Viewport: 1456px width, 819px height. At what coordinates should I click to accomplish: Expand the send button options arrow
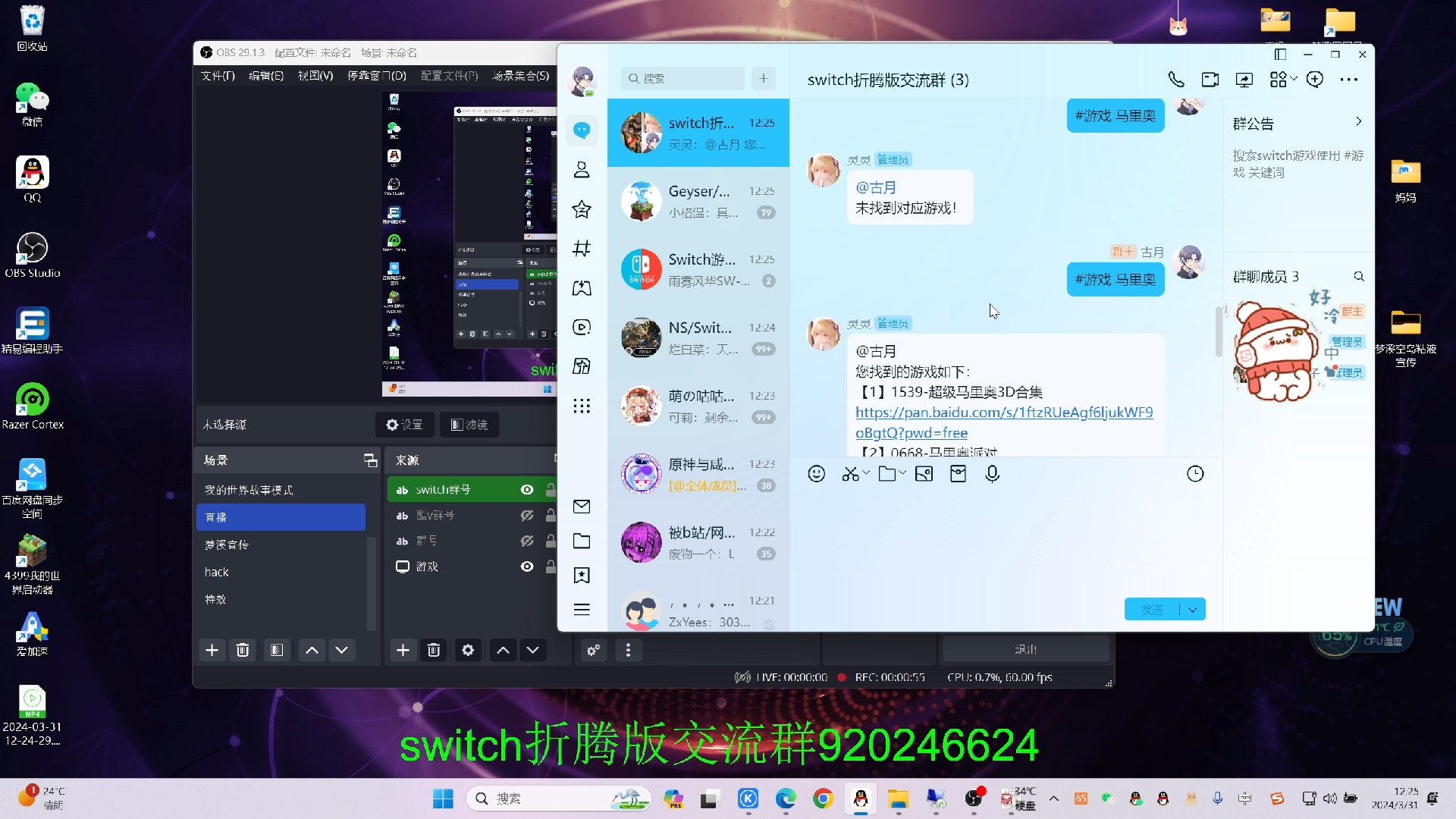[x=1193, y=610]
